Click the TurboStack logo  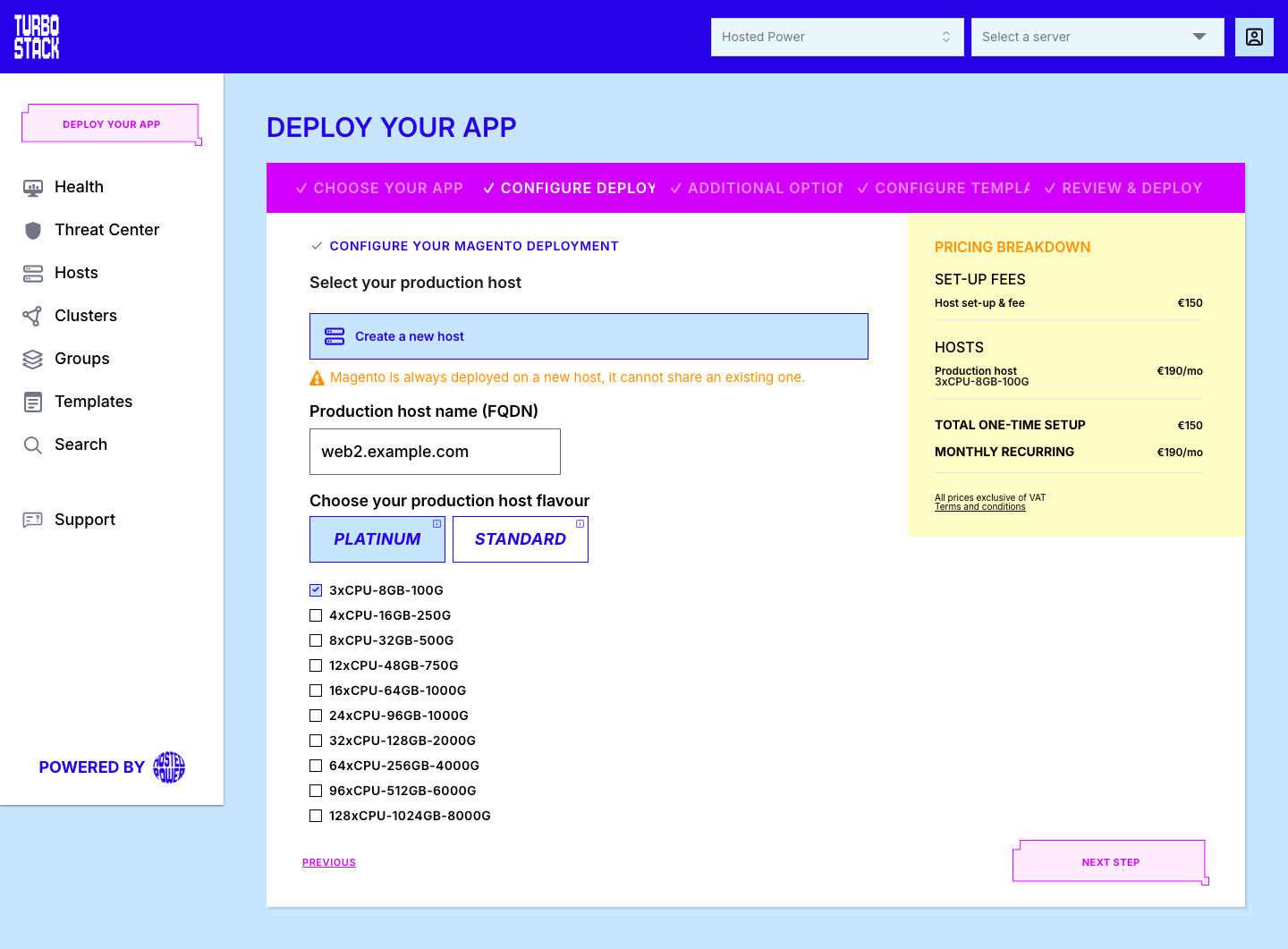[x=37, y=37]
